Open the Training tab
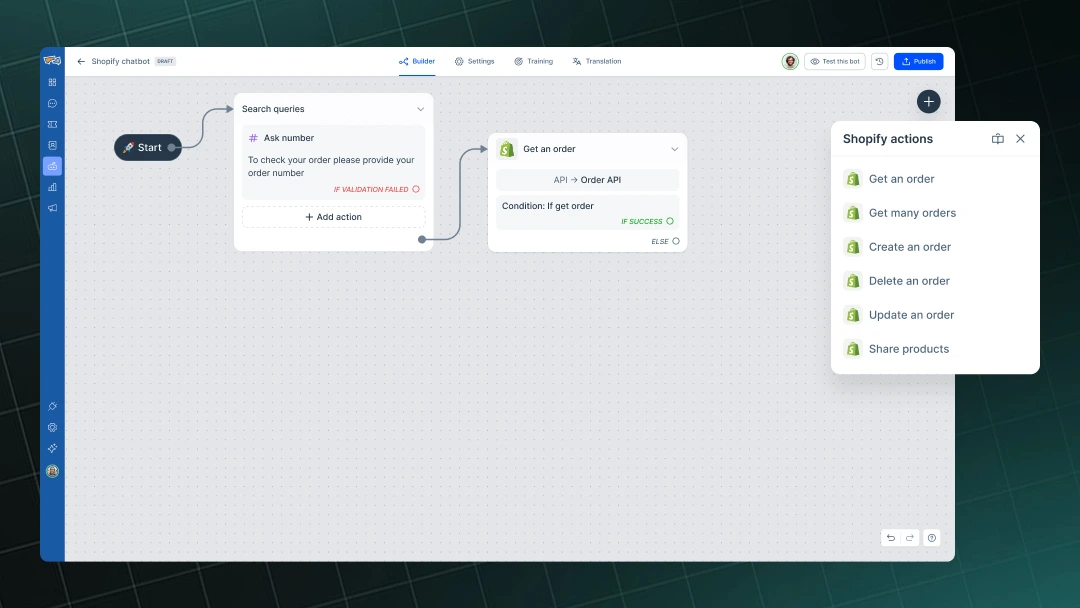This screenshot has height=608, width=1080. [534, 61]
